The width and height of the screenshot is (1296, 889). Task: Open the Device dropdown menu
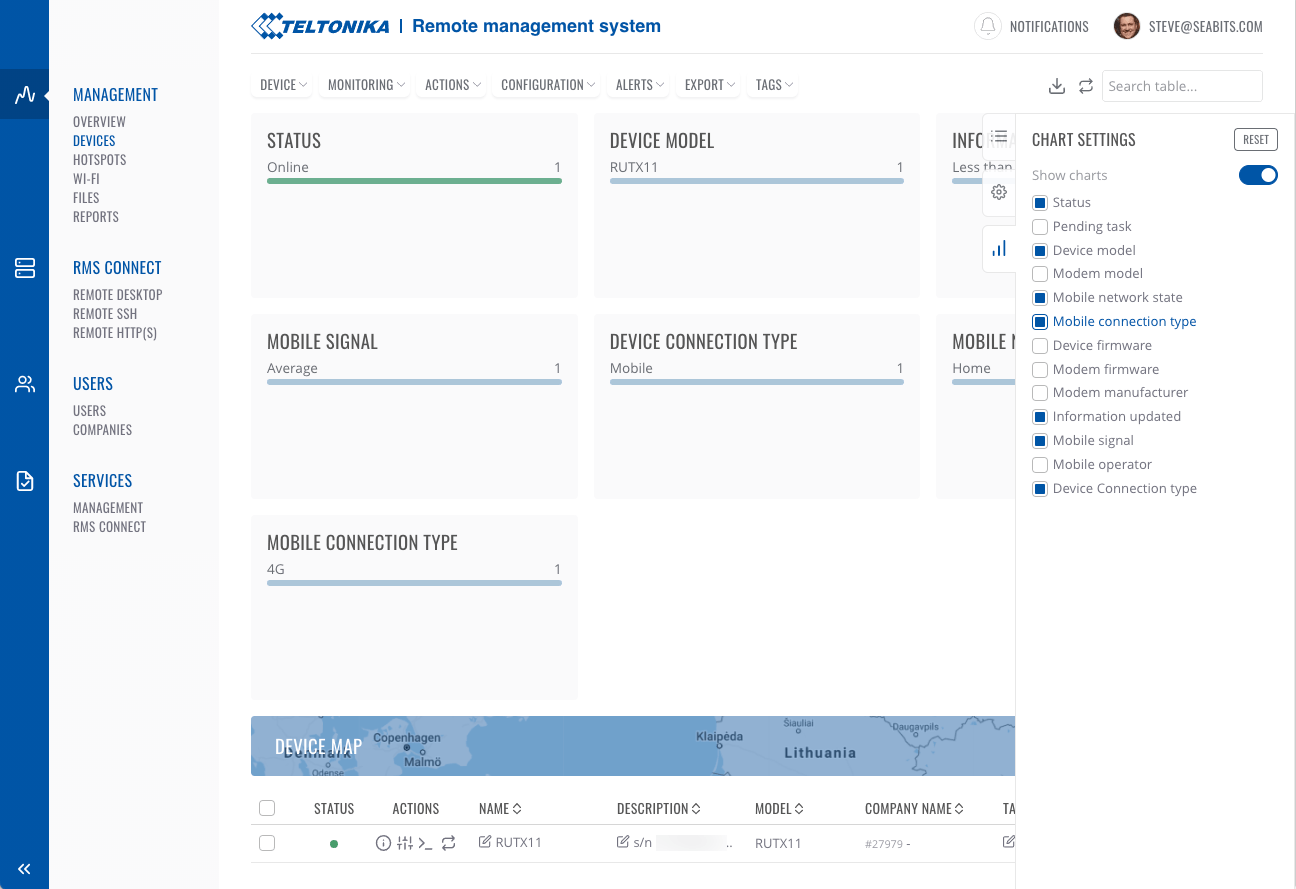pyautogui.click(x=283, y=85)
